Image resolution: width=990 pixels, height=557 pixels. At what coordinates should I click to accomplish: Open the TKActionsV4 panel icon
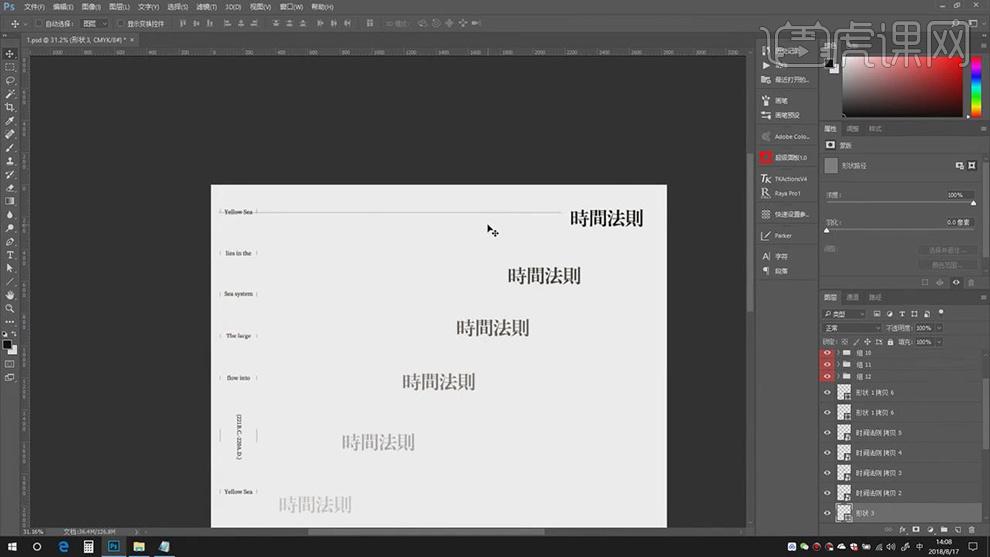tap(766, 179)
